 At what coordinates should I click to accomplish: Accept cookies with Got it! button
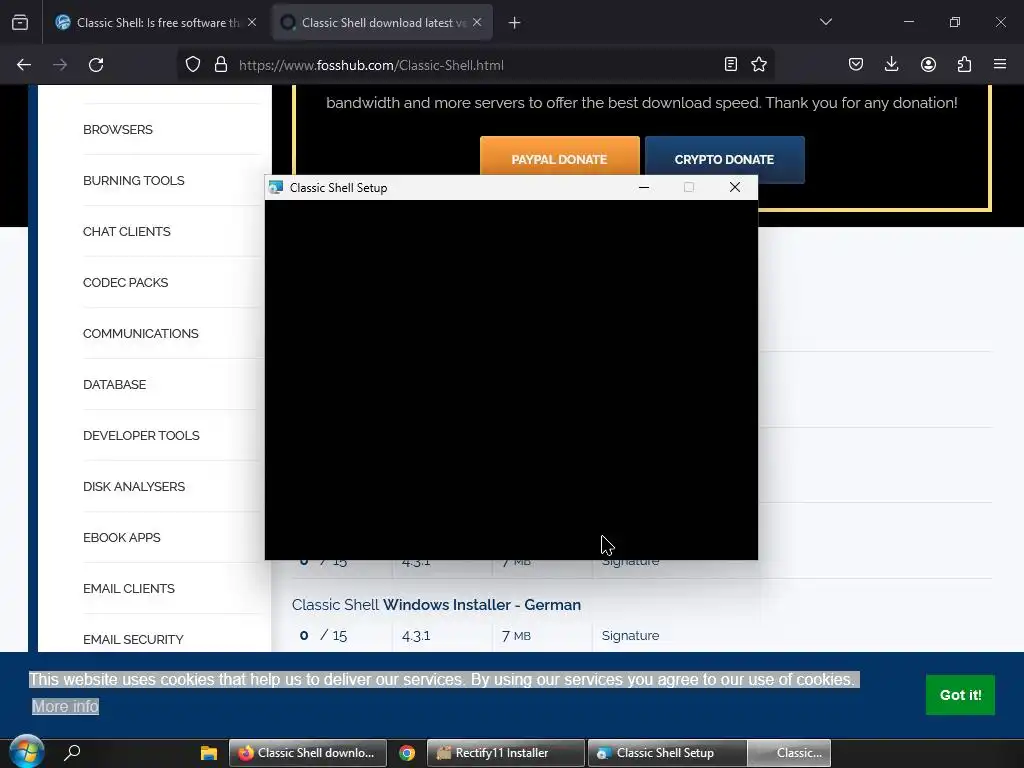click(x=960, y=695)
